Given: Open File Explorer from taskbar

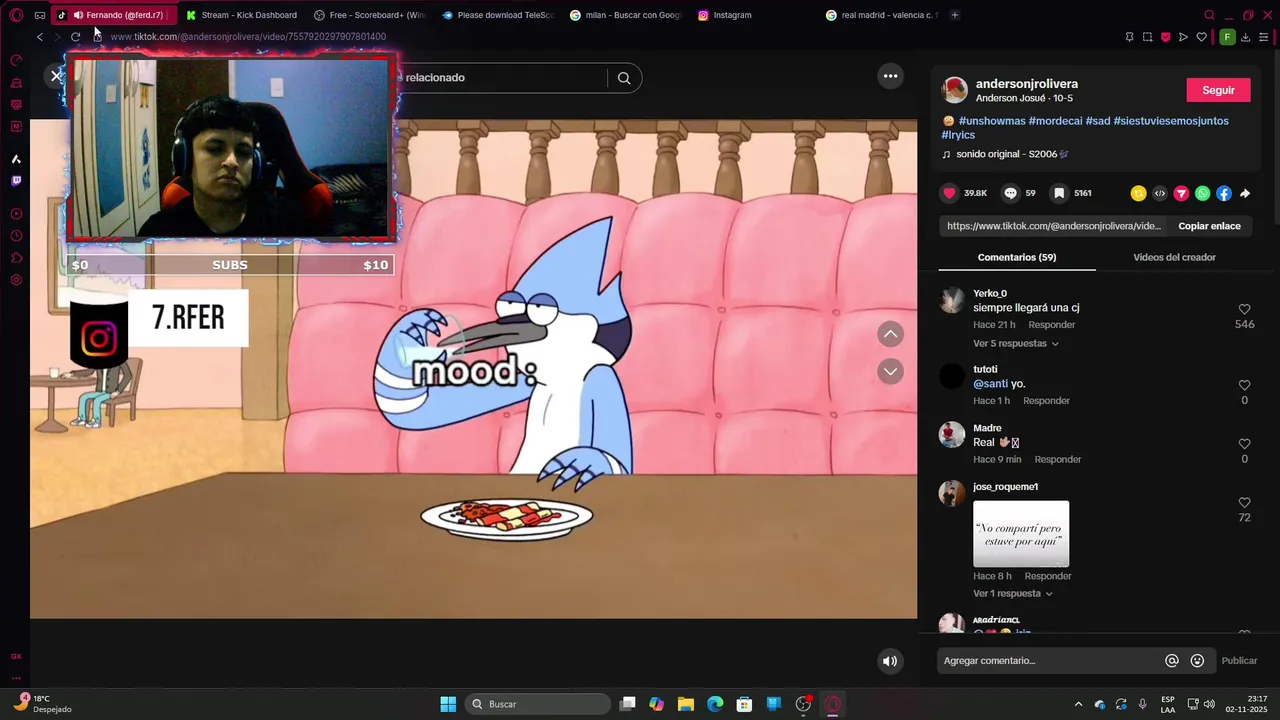Looking at the screenshot, I should coord(686,704).
